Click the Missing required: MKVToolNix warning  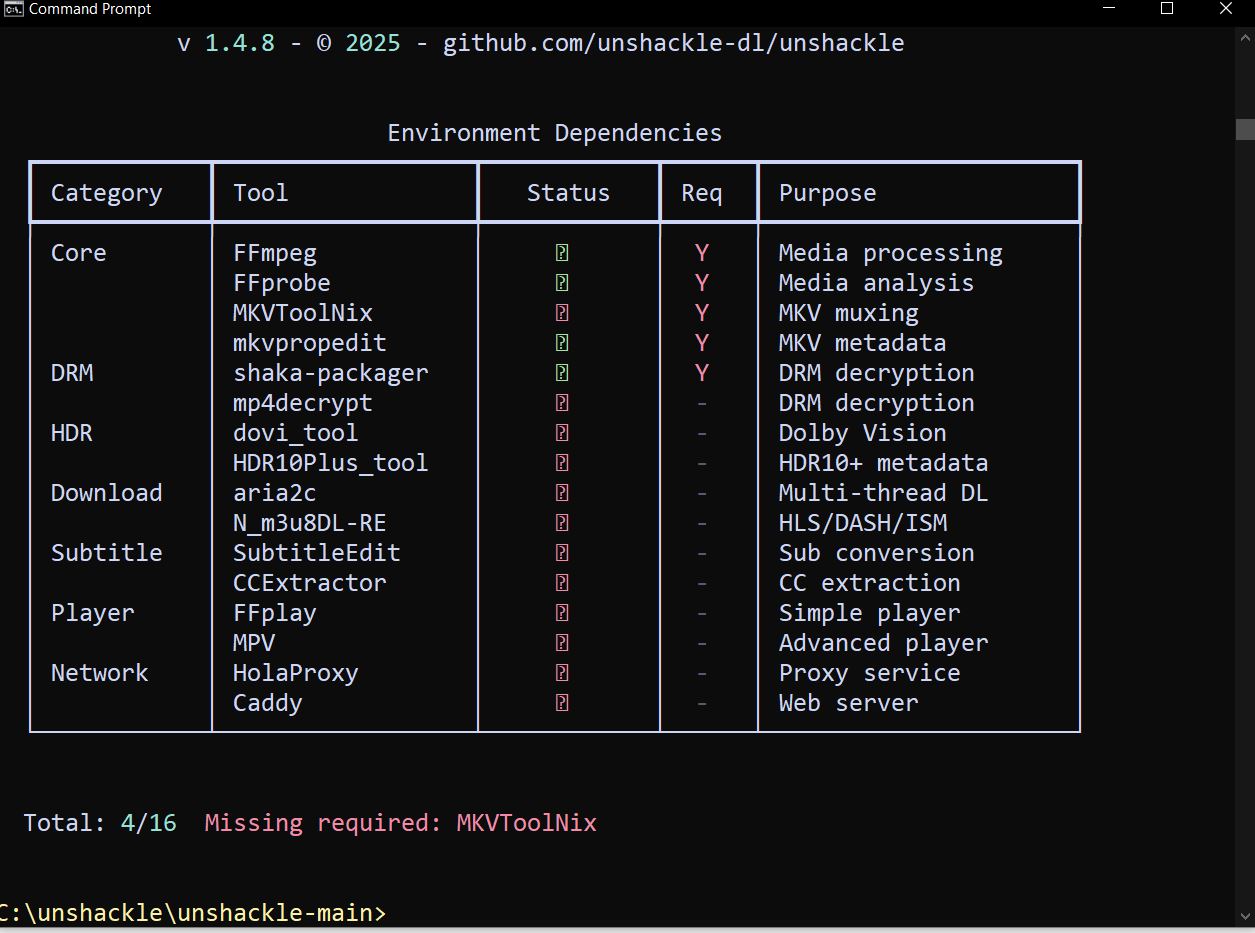(x=400, y=823)
